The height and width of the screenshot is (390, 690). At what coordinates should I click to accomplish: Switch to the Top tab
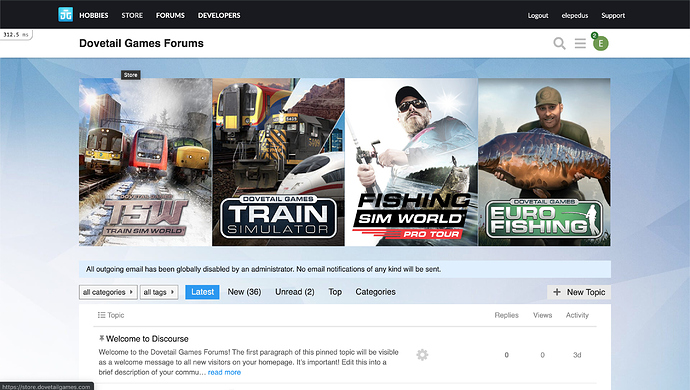pos(335,292)
